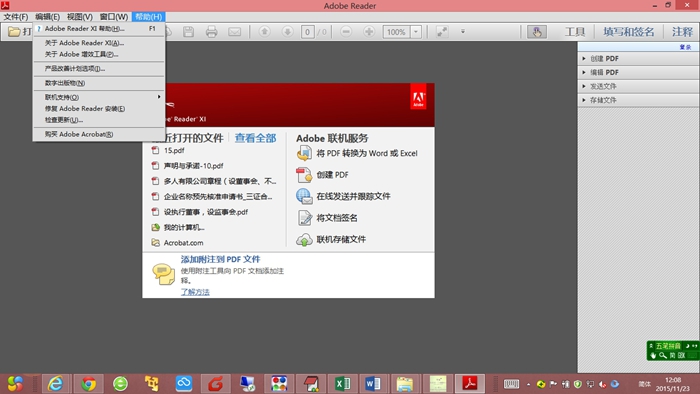Click the Email envelope toolbar icon
This screenshot has width=700, height=394.
[x=234, y=32]
